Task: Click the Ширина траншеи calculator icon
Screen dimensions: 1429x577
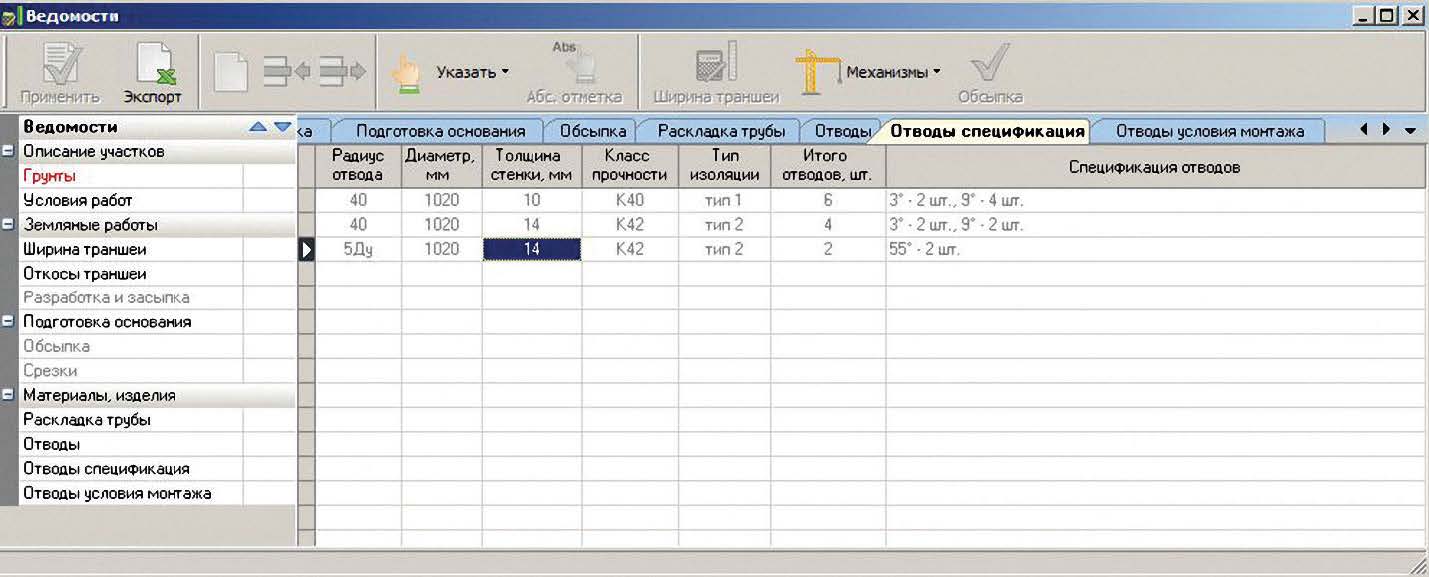Action: coord(715,65)
